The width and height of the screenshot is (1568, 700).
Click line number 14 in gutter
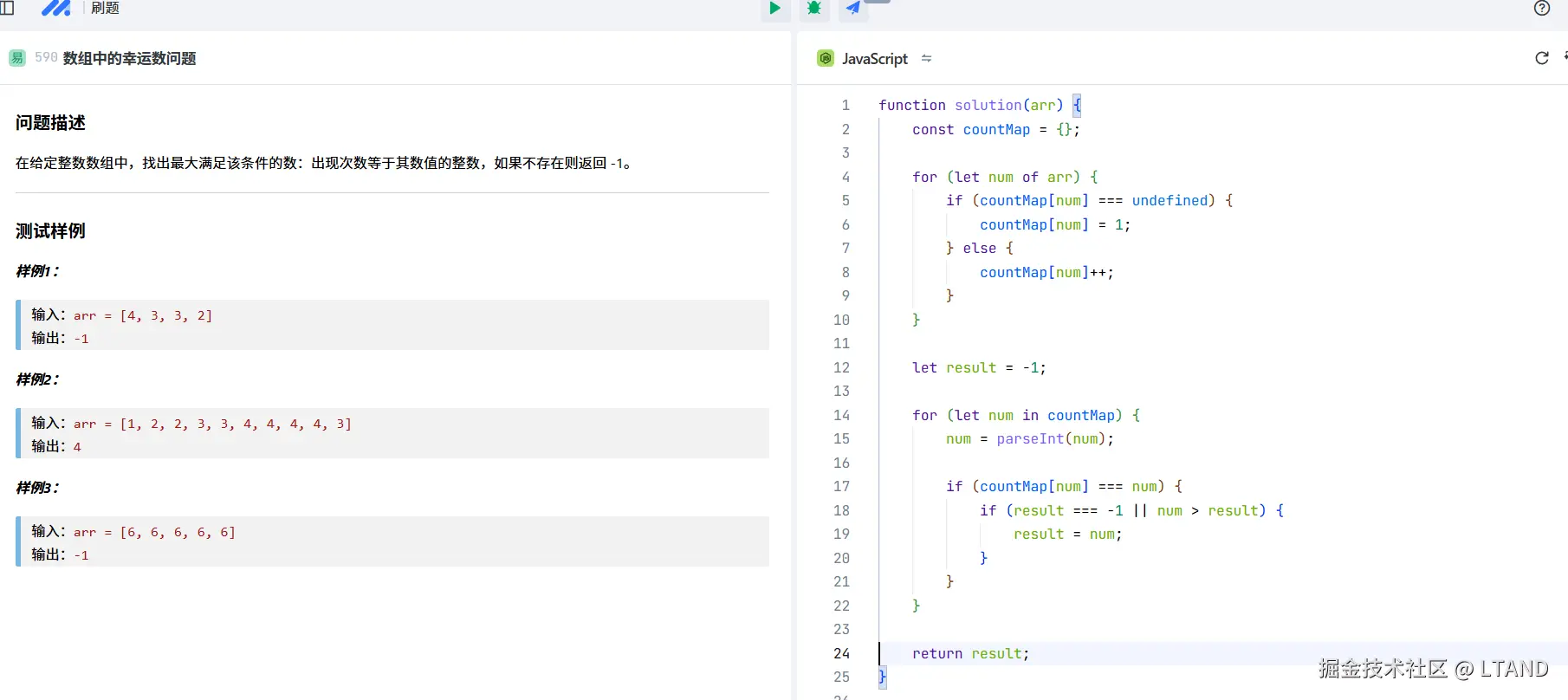coord(841,415)
